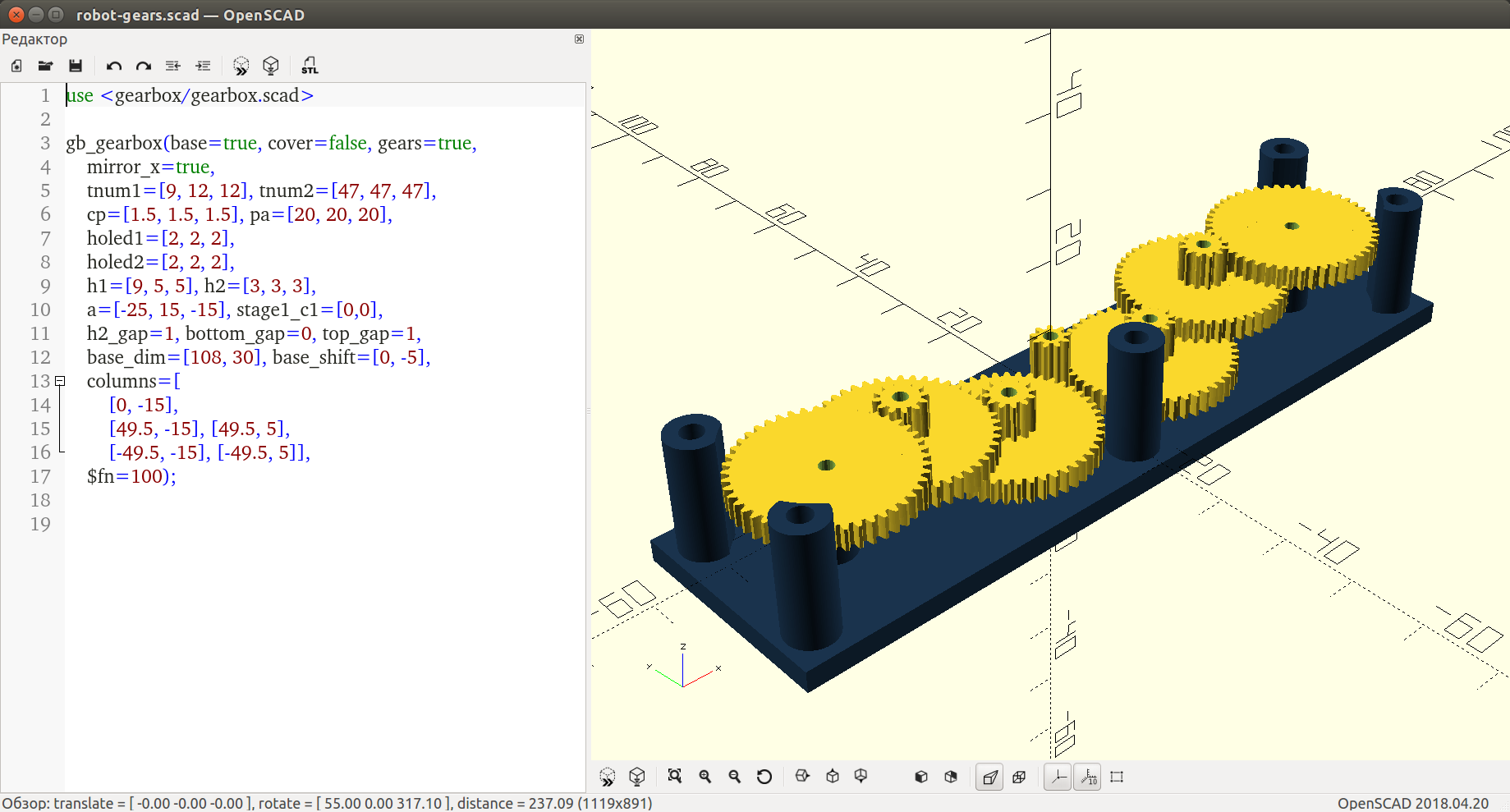Click the h1=[9, 5, 5] line
This screenshot has height=812, width=1510.
click(x=201, y=286)
